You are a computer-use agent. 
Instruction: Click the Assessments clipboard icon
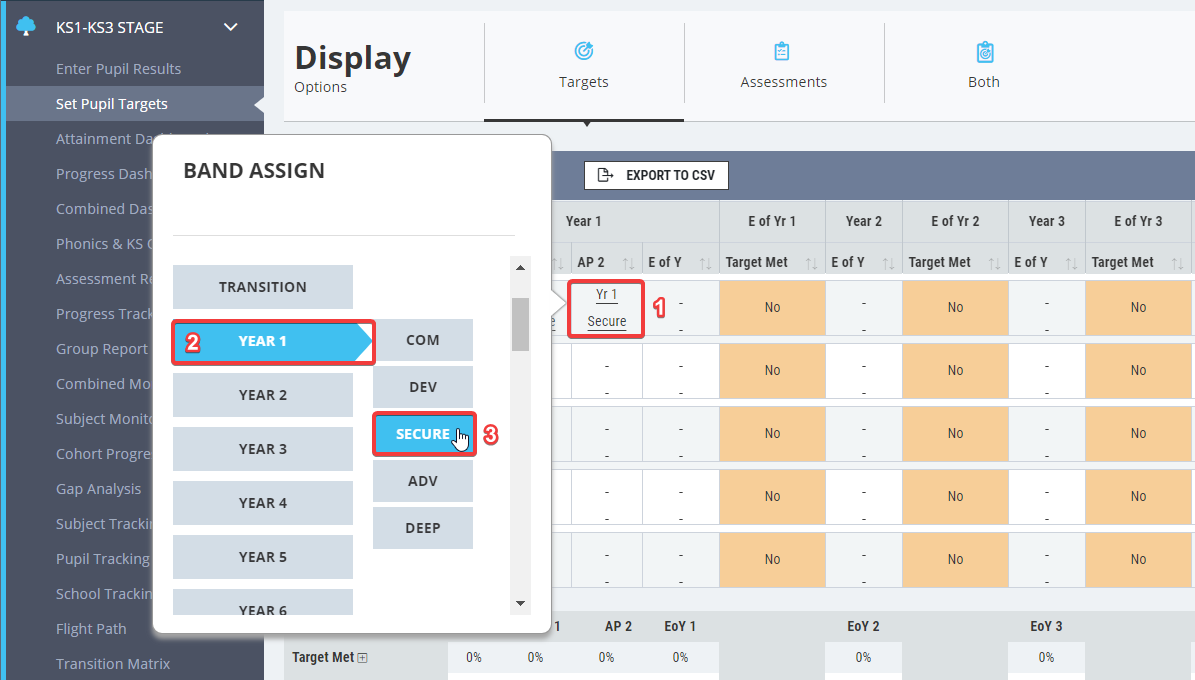pos(782,51)
